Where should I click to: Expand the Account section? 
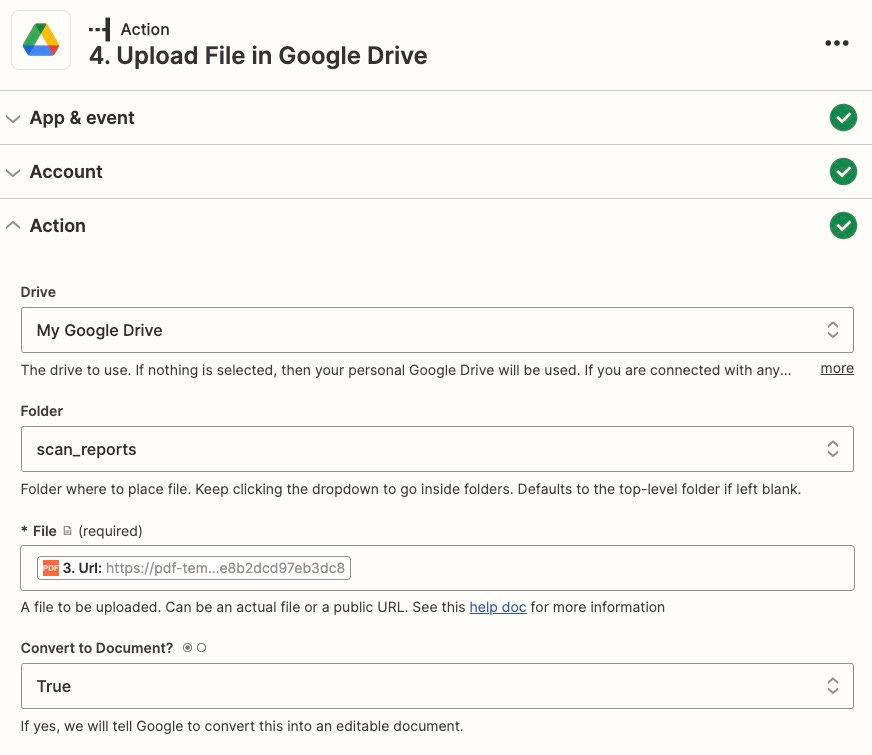coord(436,172)
